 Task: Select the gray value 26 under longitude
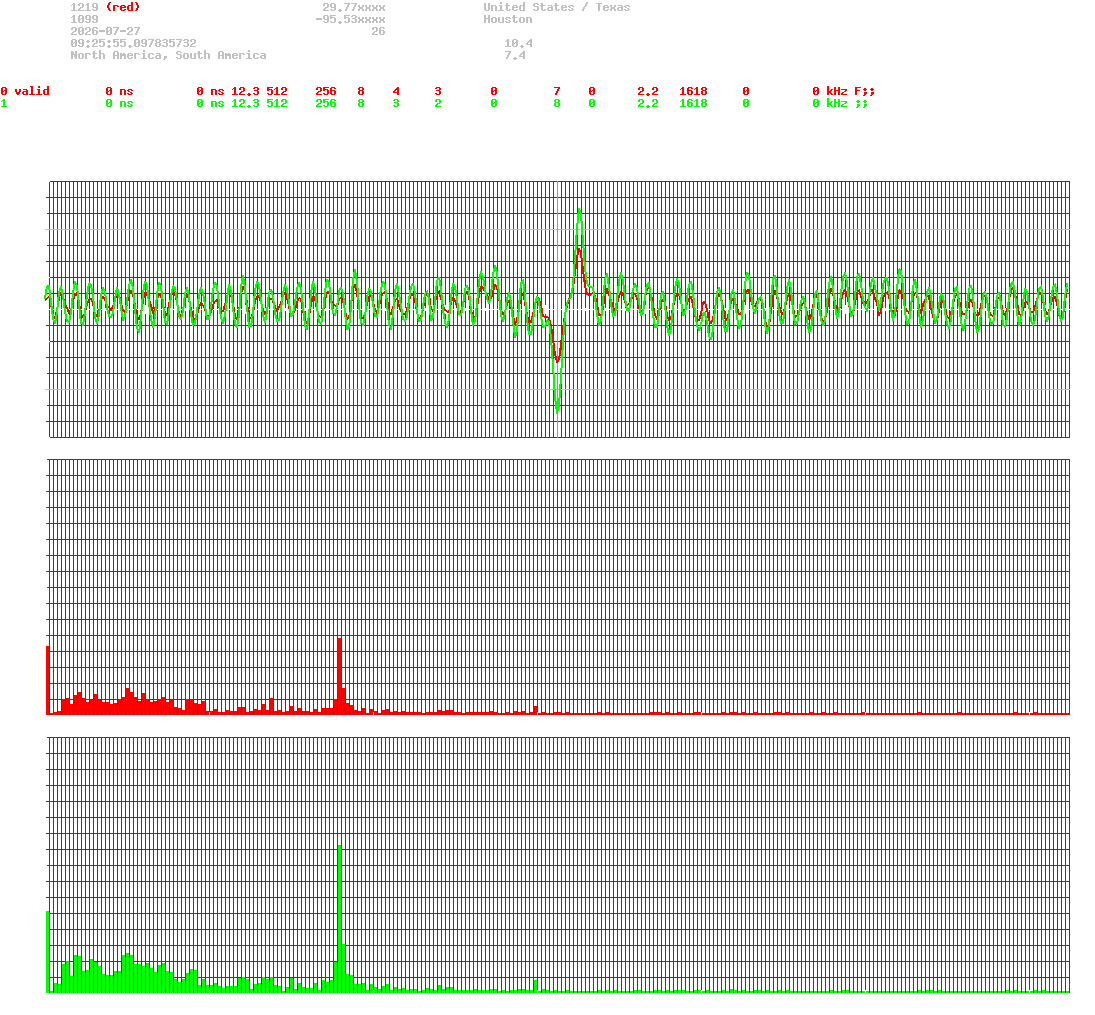[378, 31]
